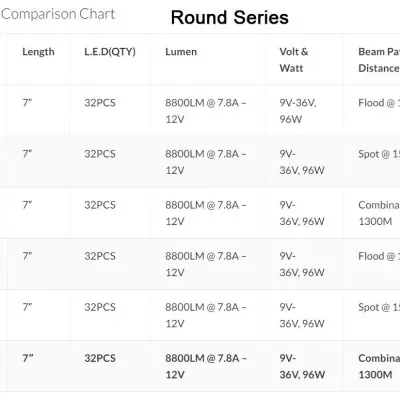Click the second row's Spot beam cell
The width and height of the screenshot is (400, 400).
tap(379, 154)
